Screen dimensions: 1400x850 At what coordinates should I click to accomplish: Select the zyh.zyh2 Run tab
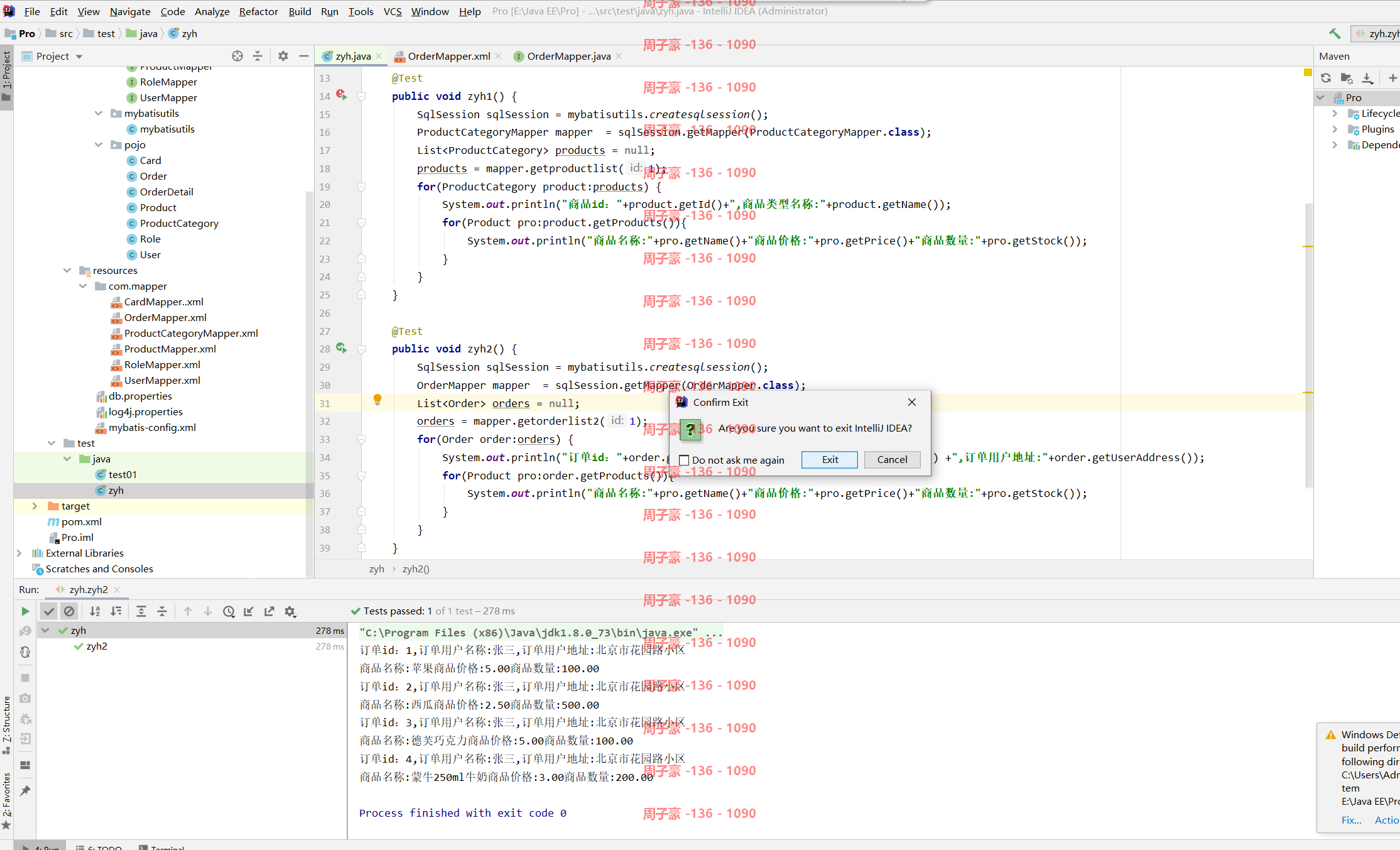(x=89, y=589)
